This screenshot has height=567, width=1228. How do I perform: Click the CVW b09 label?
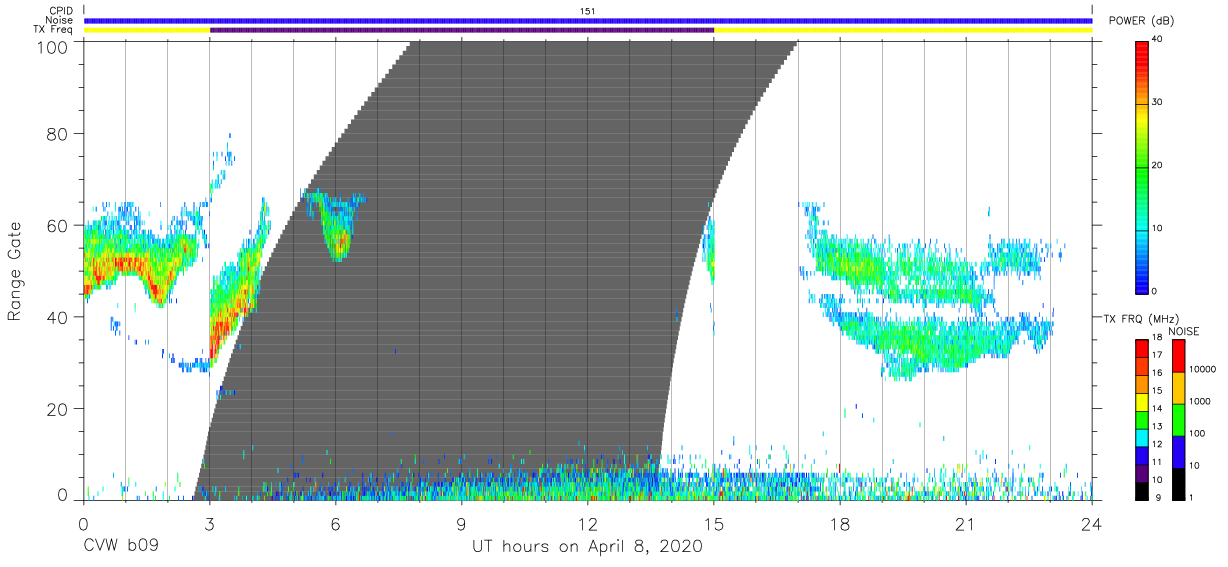[120, 546]
